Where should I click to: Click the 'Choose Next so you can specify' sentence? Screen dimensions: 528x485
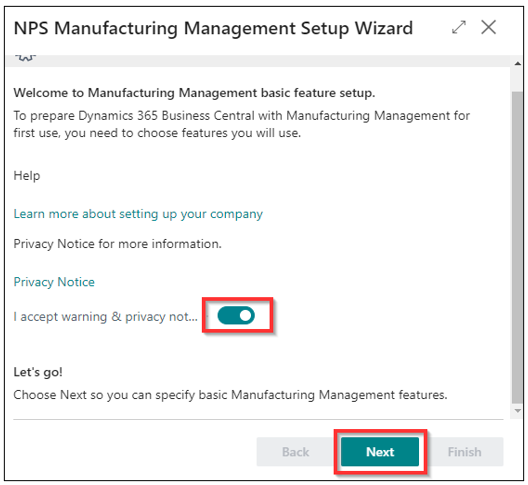pyautogui.click(x=230, y=395)
